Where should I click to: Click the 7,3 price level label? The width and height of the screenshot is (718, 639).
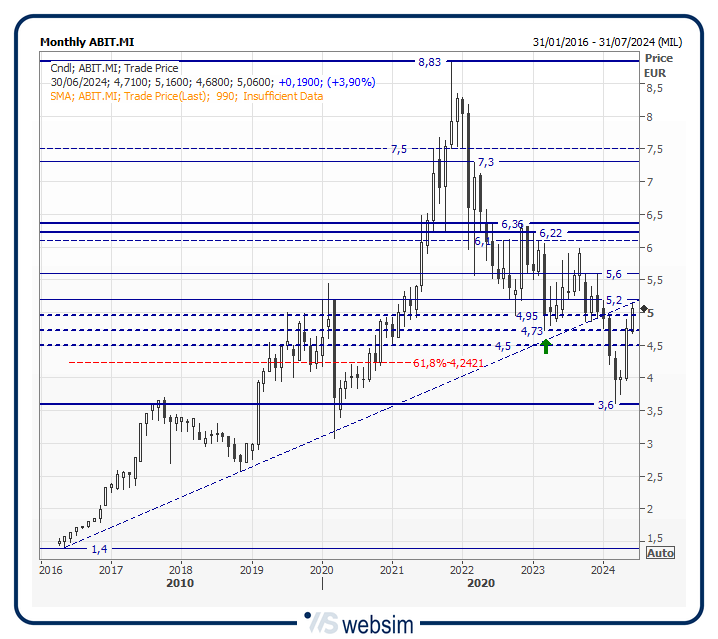(x=486, y=162)
